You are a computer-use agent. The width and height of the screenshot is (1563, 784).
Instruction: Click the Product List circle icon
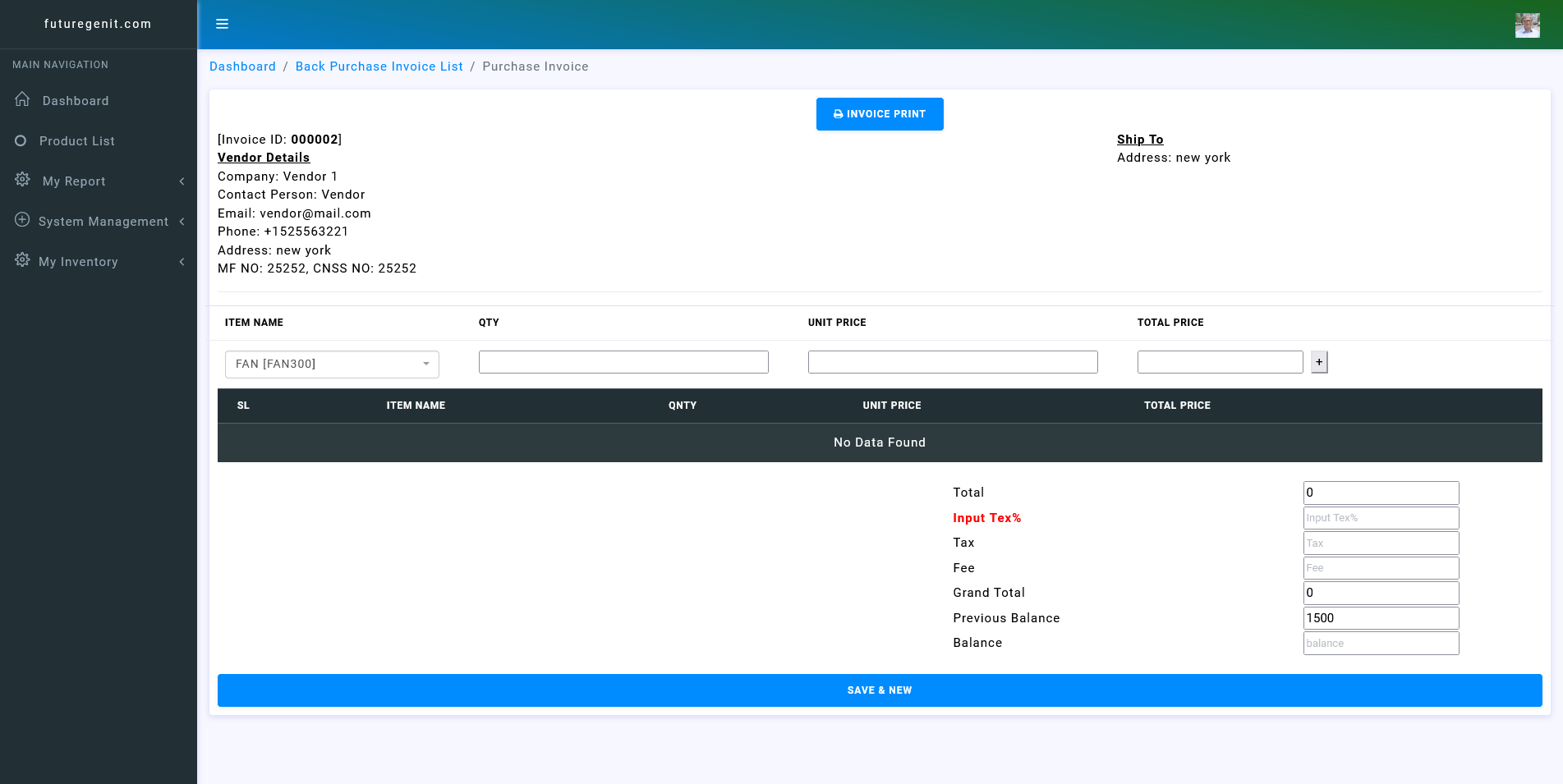coord(21,140)
